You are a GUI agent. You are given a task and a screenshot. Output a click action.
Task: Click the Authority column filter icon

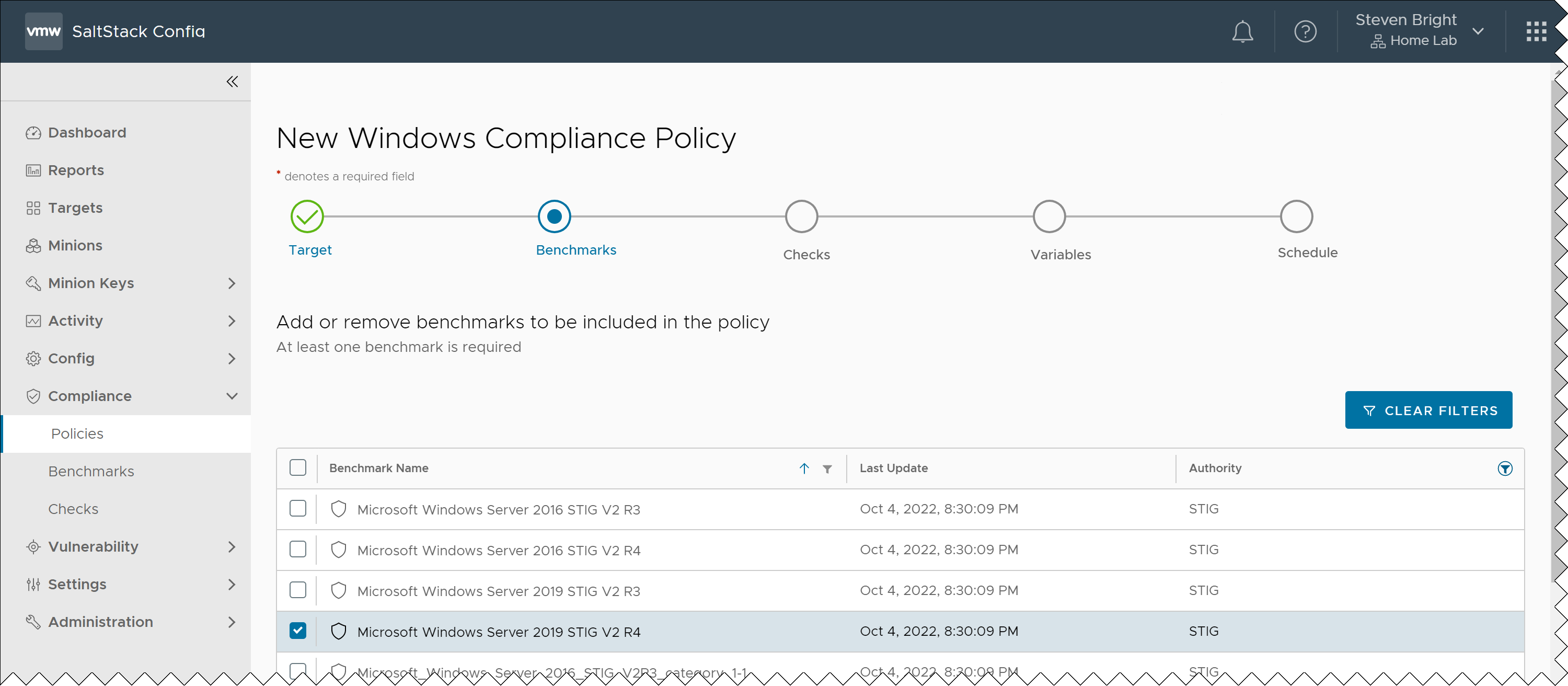tap(1504, 468)
